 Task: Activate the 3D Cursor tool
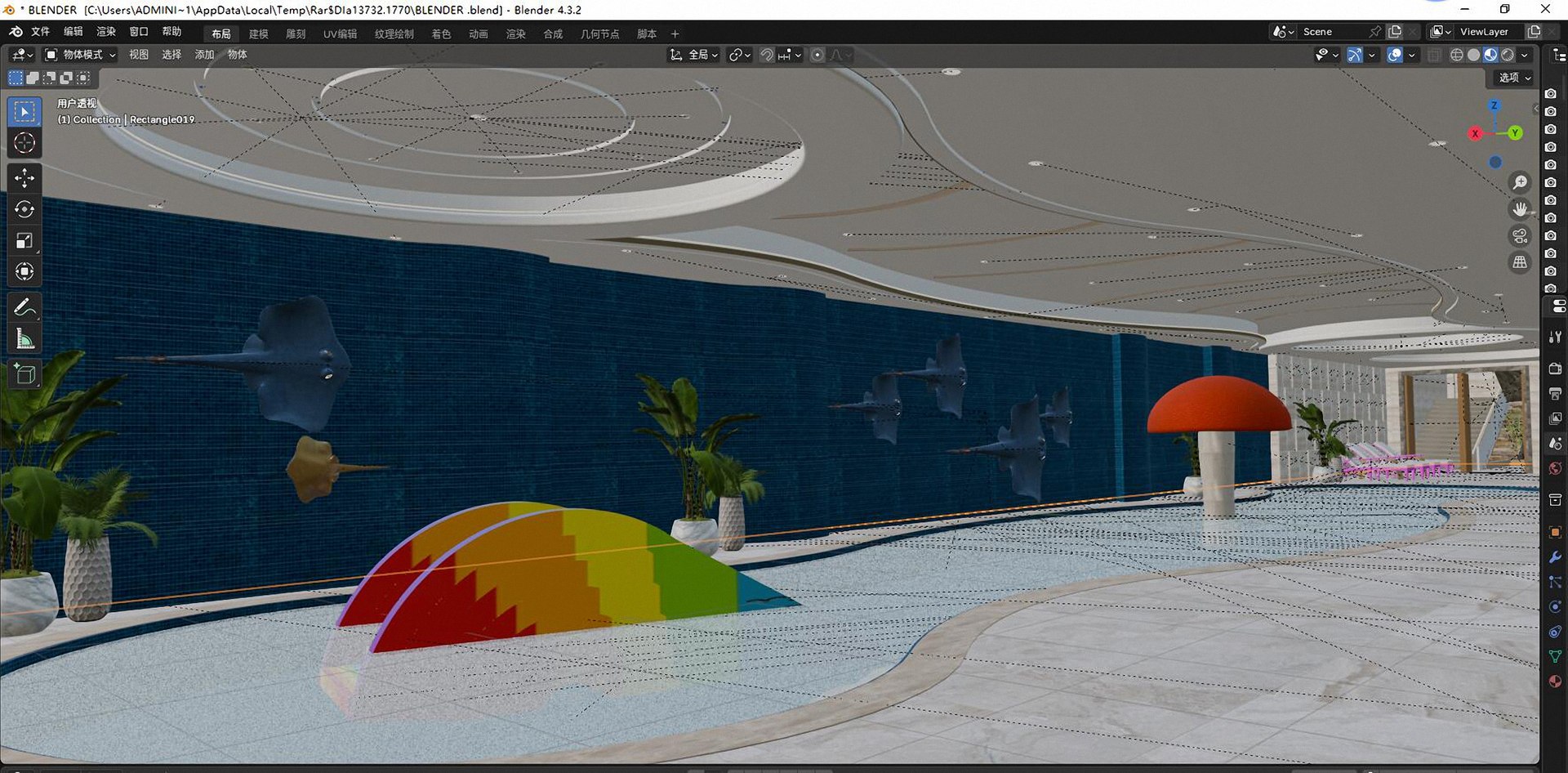pyautogui.click(x=24, y=143)
